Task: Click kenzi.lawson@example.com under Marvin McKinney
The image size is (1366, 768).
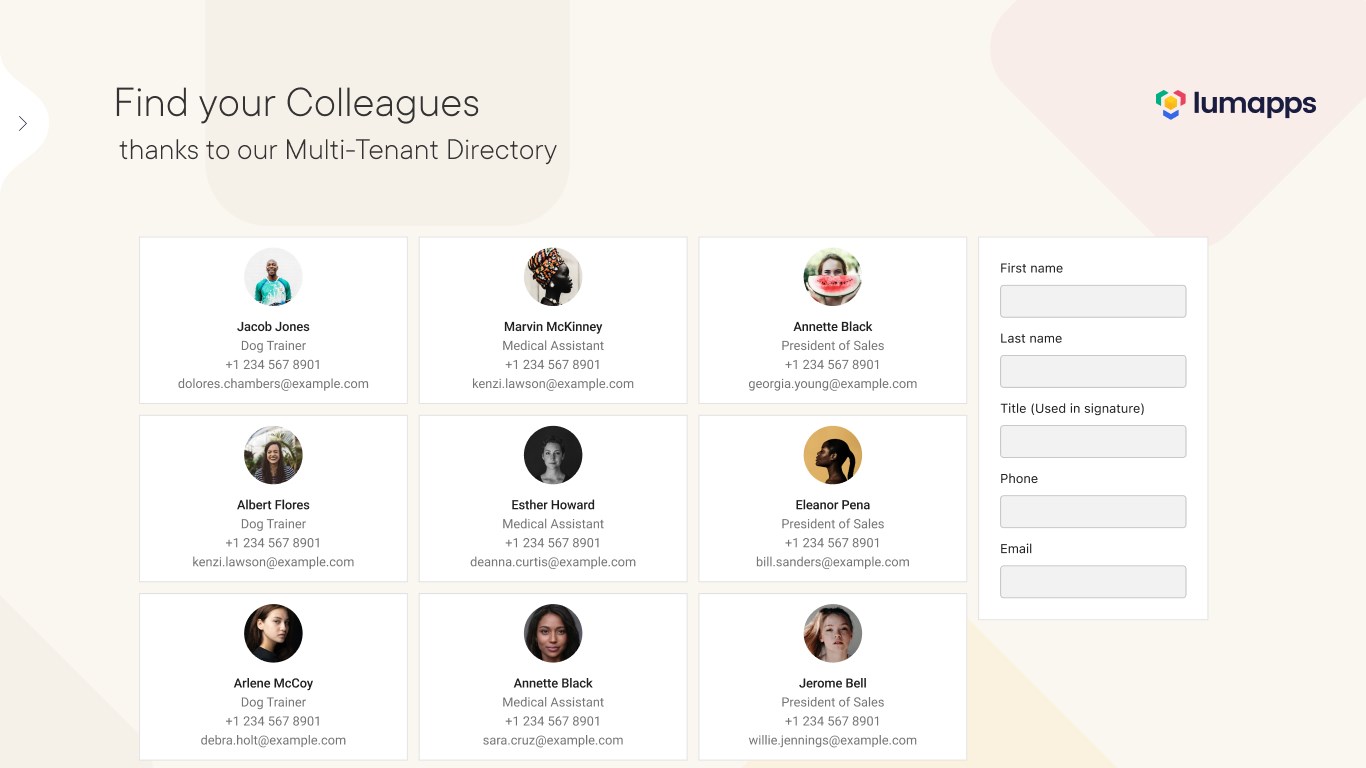Action: [553, 384]
